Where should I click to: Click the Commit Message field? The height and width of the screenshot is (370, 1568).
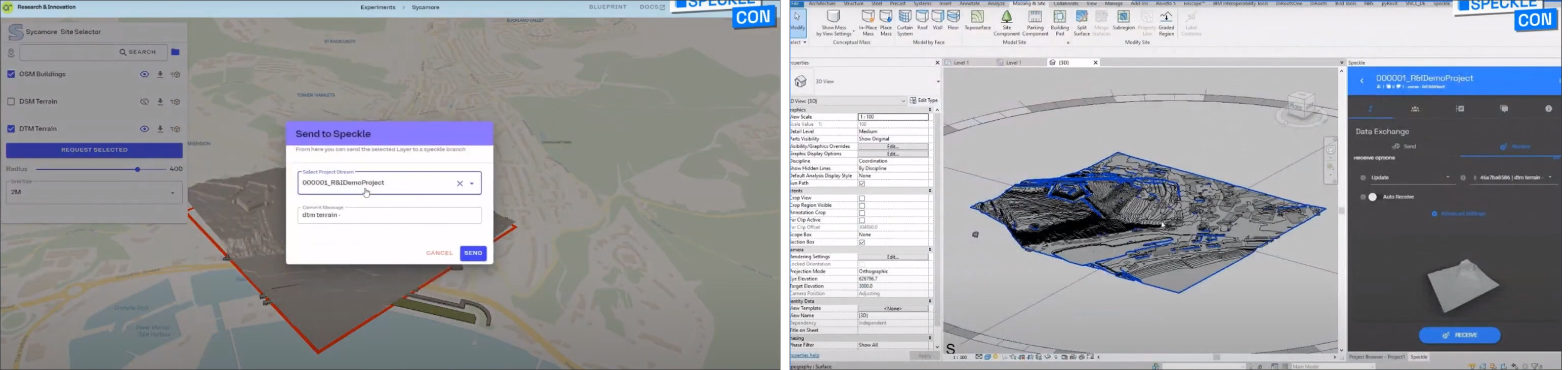tap(390, 215)
